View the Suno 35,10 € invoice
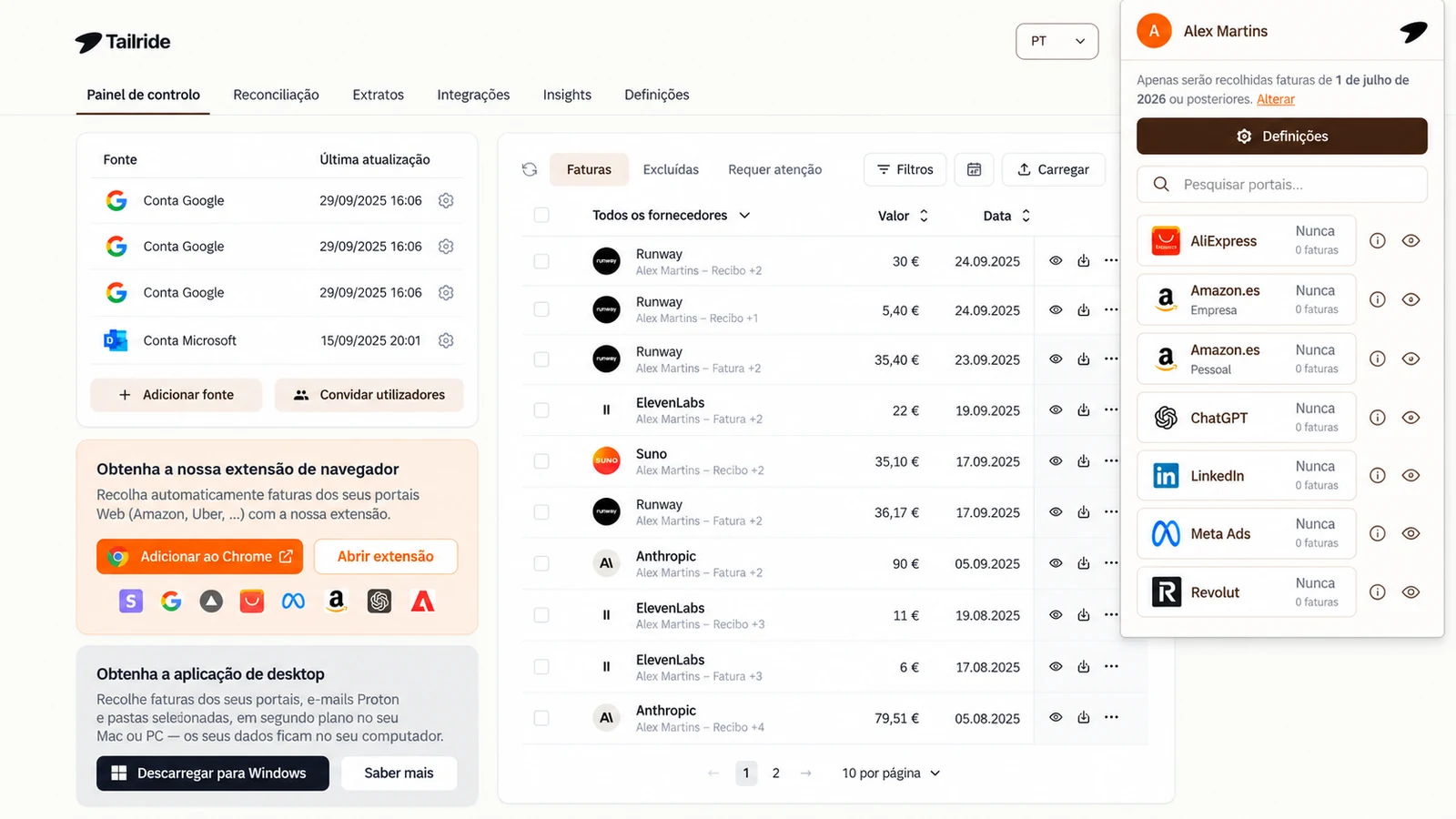The image size is (1456, 819). pos(1056,461)
